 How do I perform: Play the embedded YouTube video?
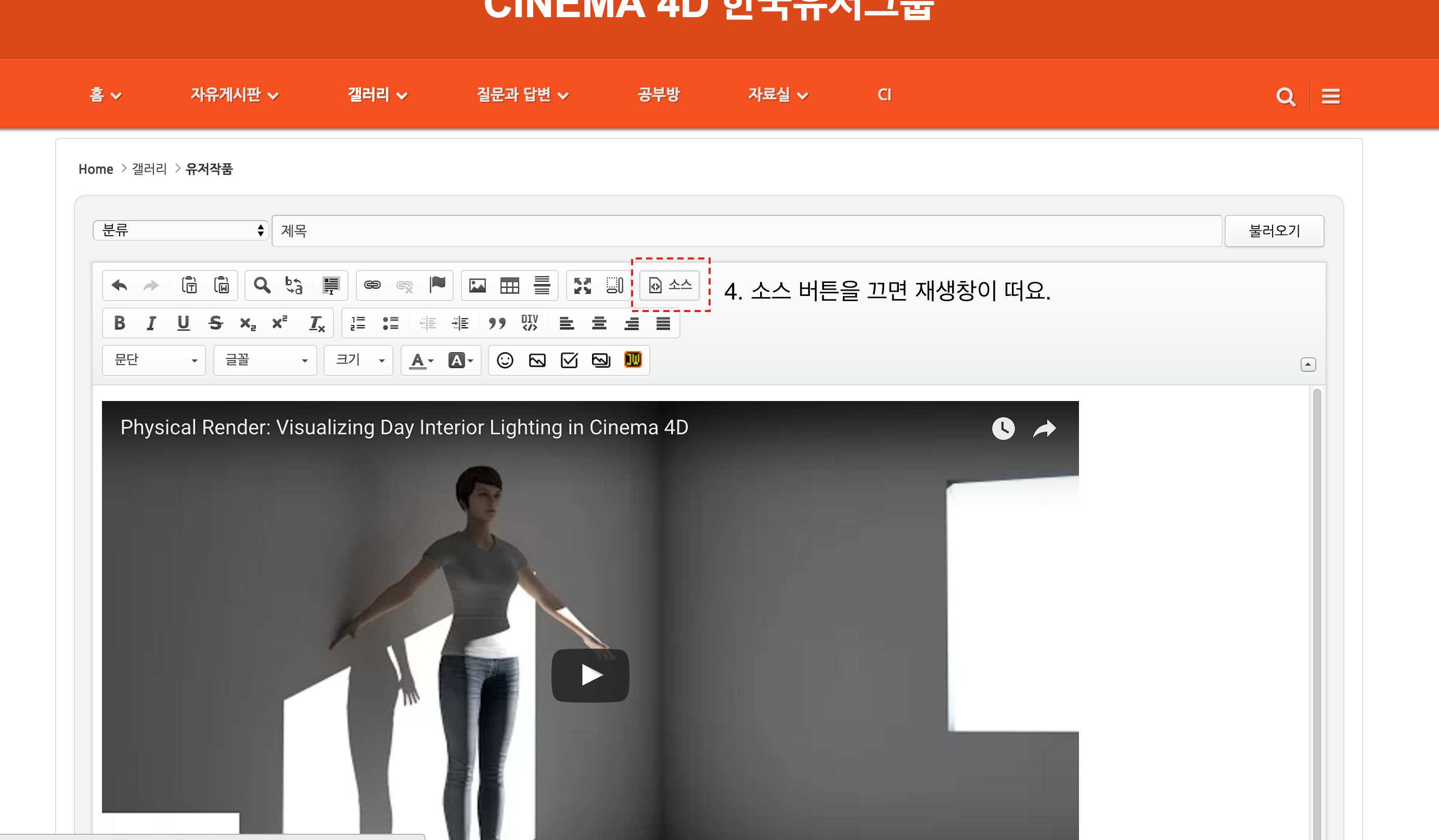590,675
